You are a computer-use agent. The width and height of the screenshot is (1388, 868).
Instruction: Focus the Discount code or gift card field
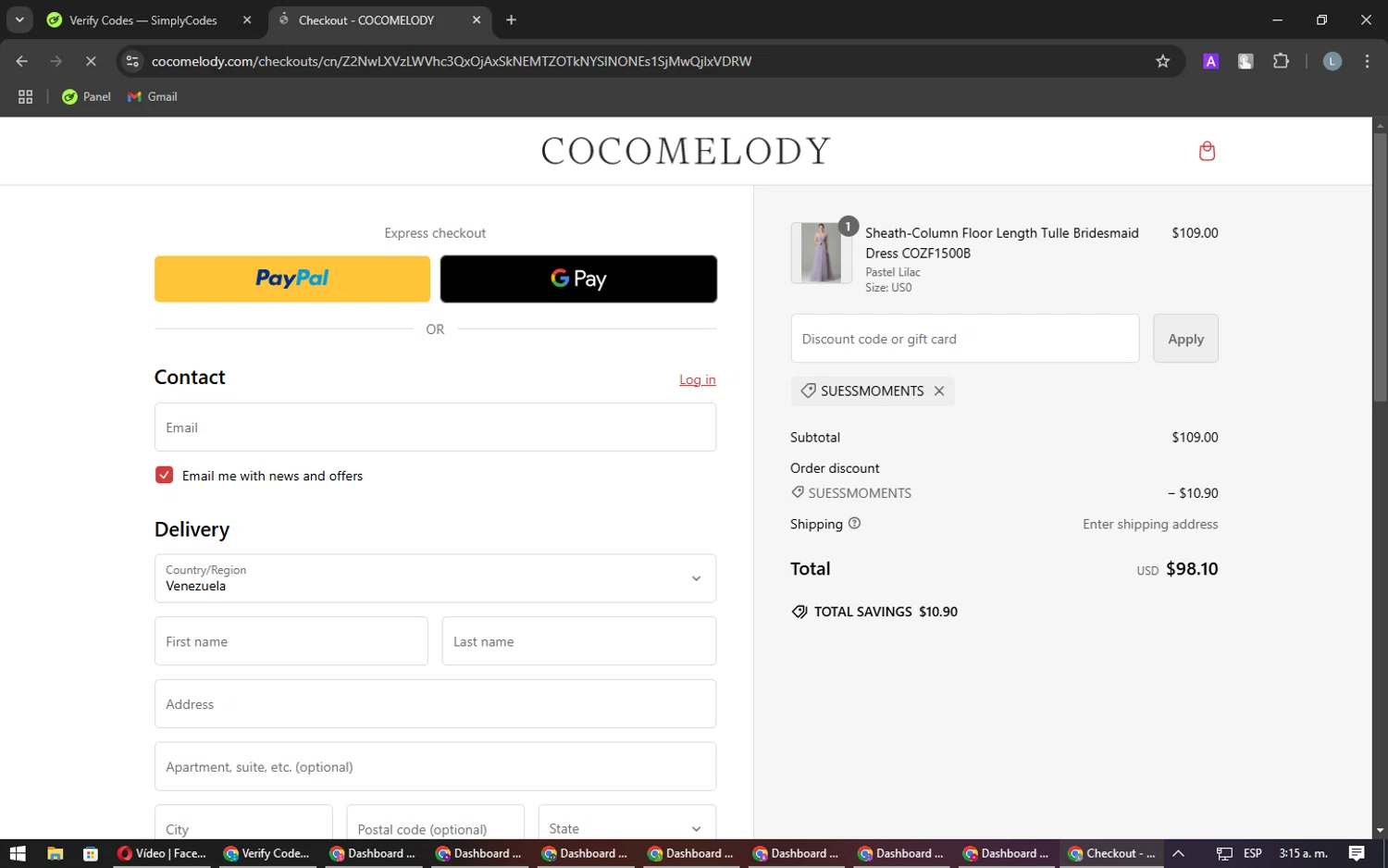coord(965,338)
